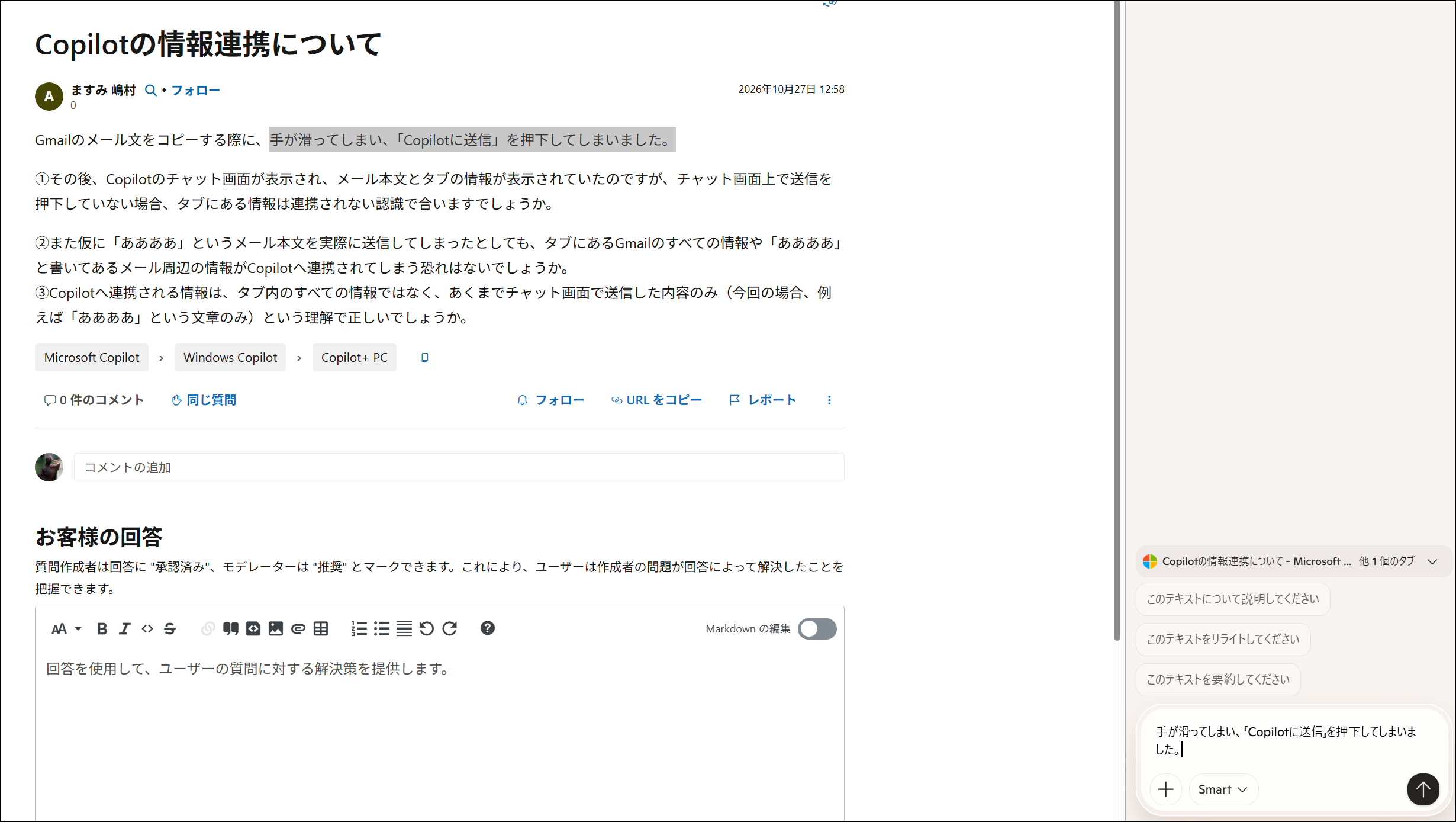Select このテキストを要約してください suggestion

click(x=1218, y=680)
